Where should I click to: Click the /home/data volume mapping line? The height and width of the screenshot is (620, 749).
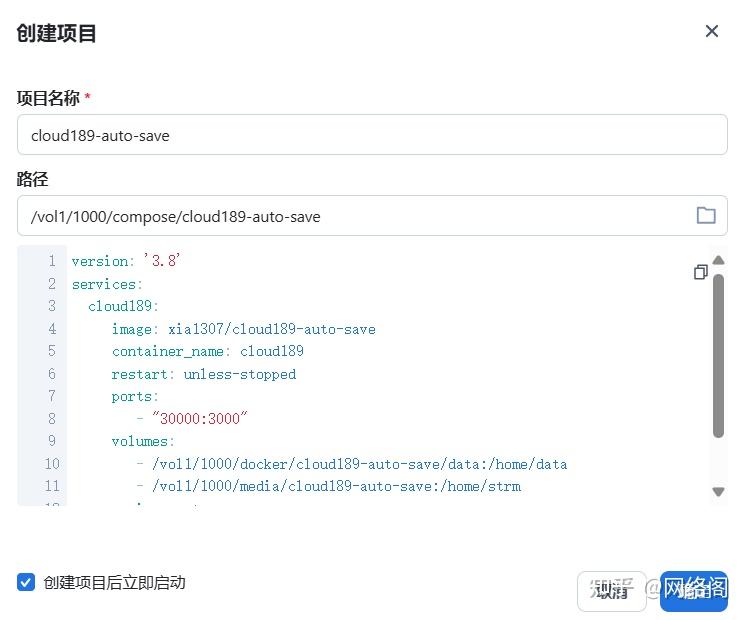pyautogui.click(x=351, y=463)
